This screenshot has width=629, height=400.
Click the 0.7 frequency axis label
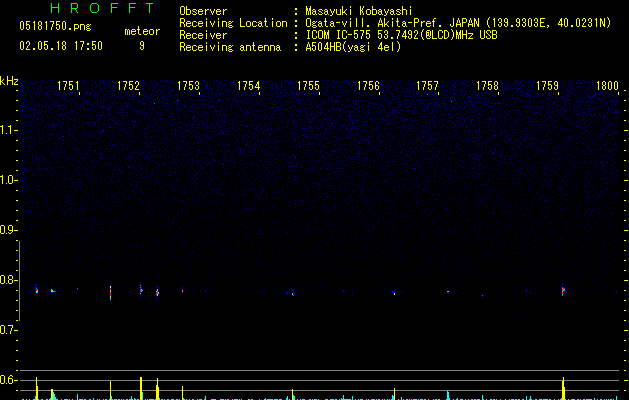8,330
